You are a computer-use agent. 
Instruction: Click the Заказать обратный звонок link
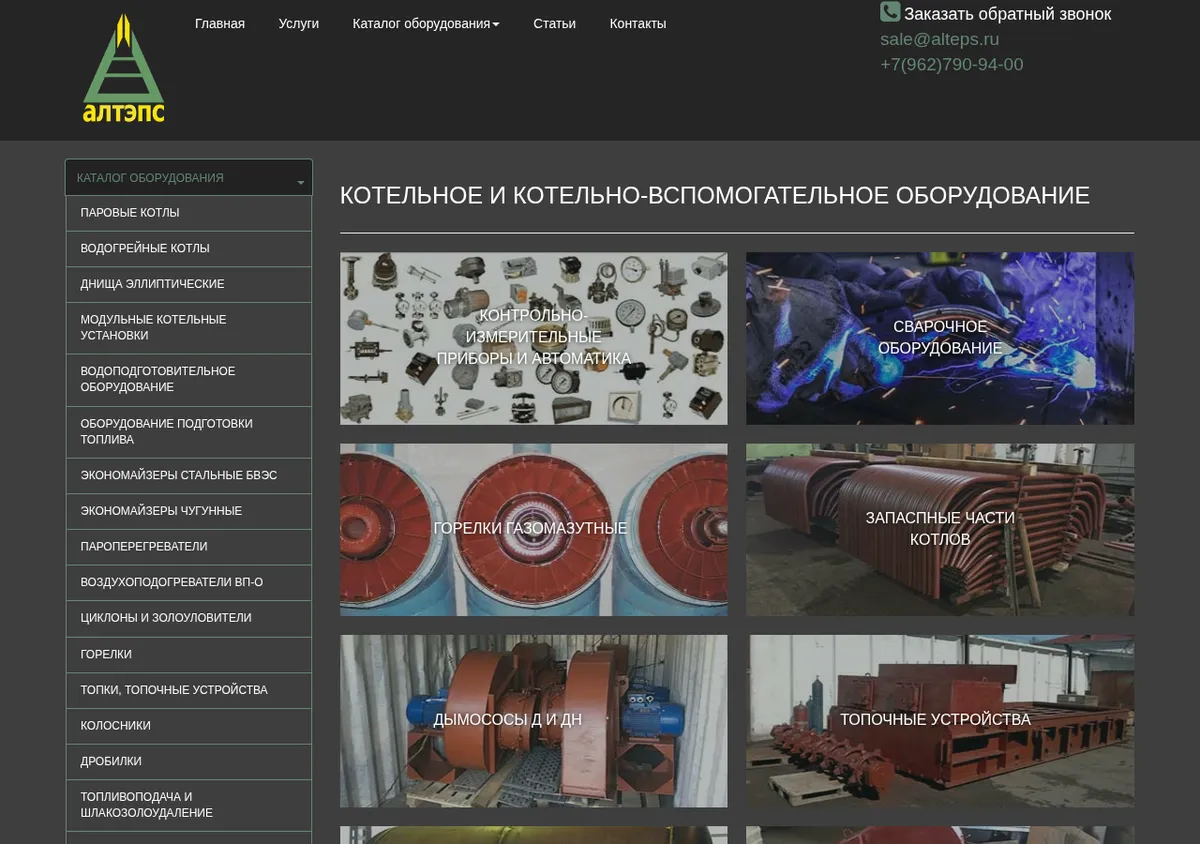pyautogui.click(x=1008, y=14)
